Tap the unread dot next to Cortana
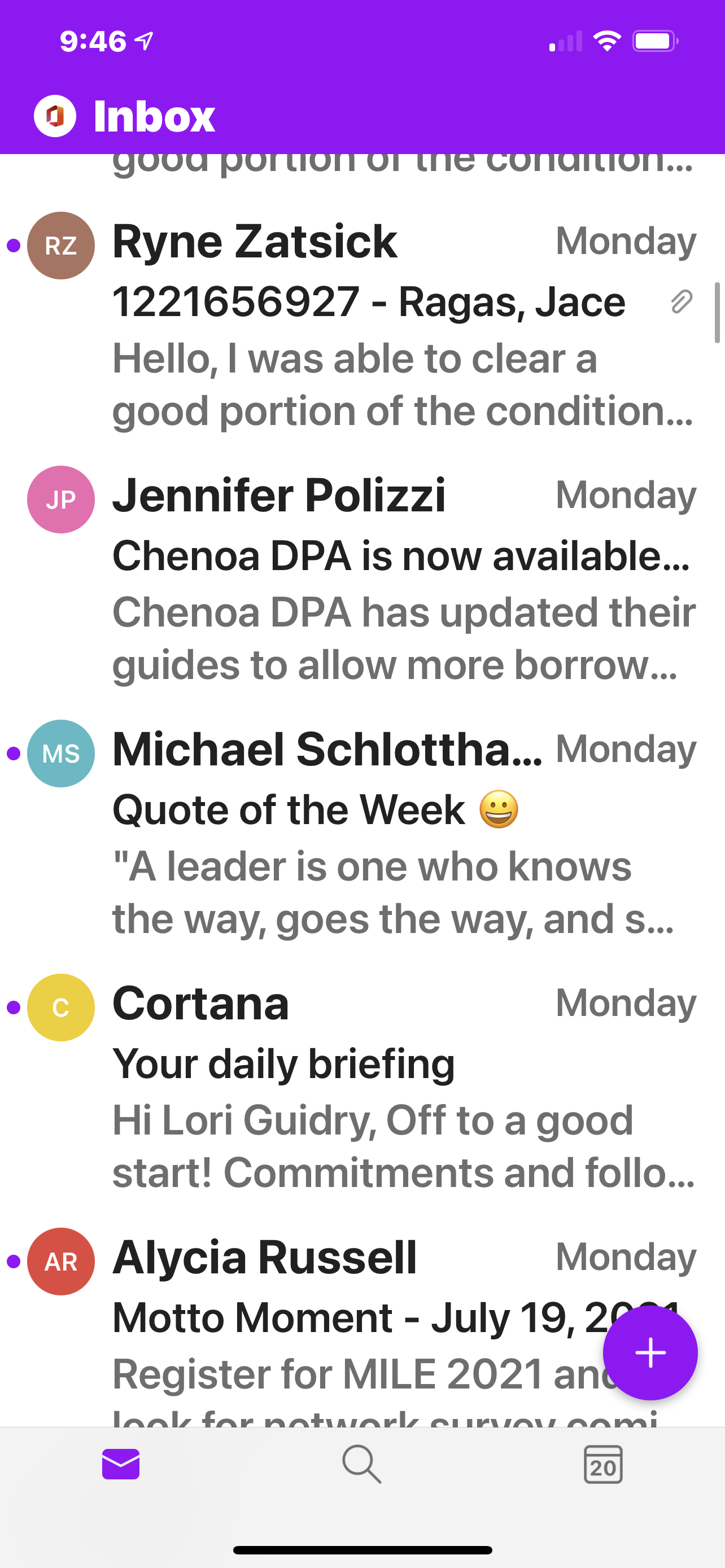 click(14, 1008)
